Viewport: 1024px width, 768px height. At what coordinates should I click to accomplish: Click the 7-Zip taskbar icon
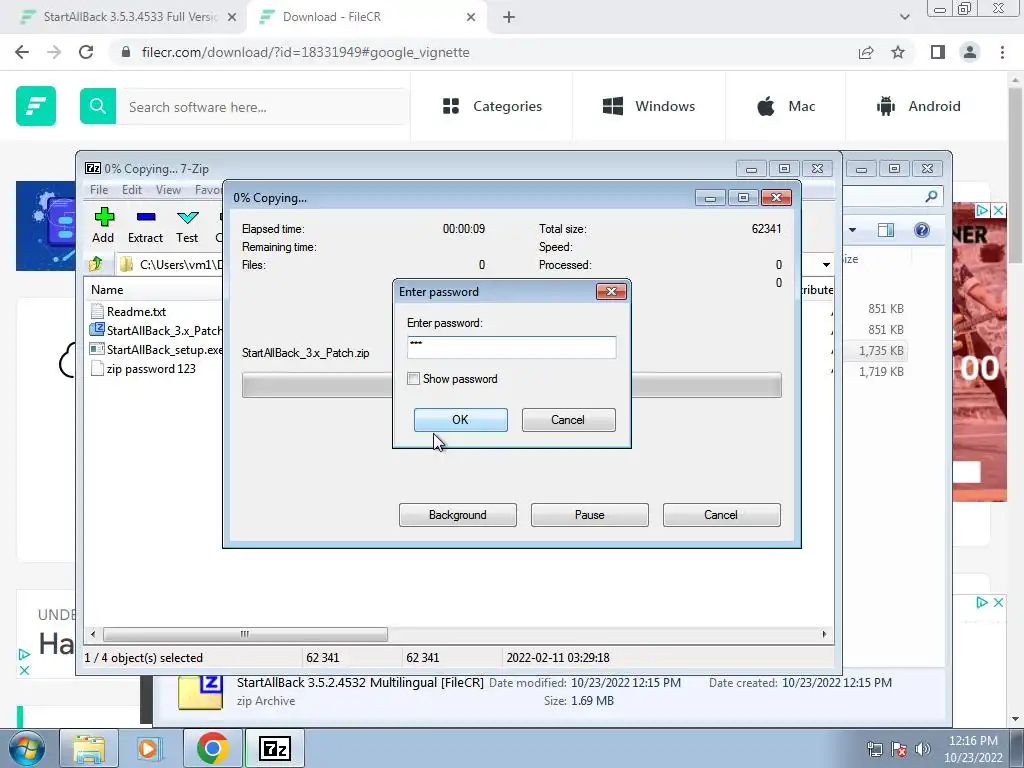click(274, 748)
